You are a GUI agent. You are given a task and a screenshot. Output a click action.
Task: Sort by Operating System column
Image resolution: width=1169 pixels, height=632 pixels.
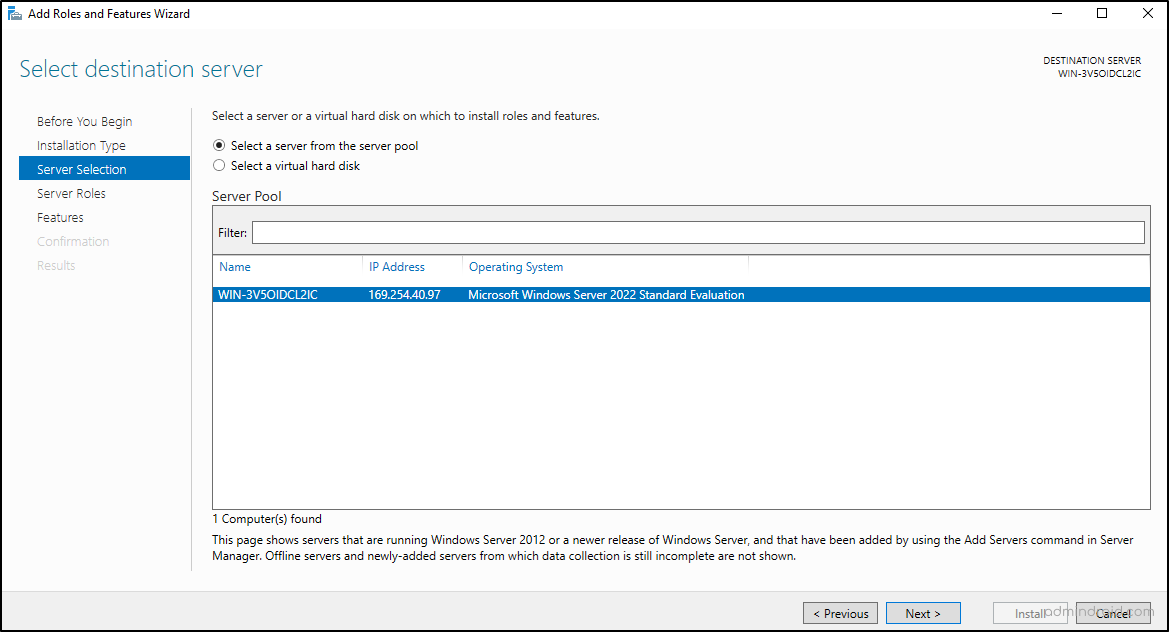click(x=516, y=267)
